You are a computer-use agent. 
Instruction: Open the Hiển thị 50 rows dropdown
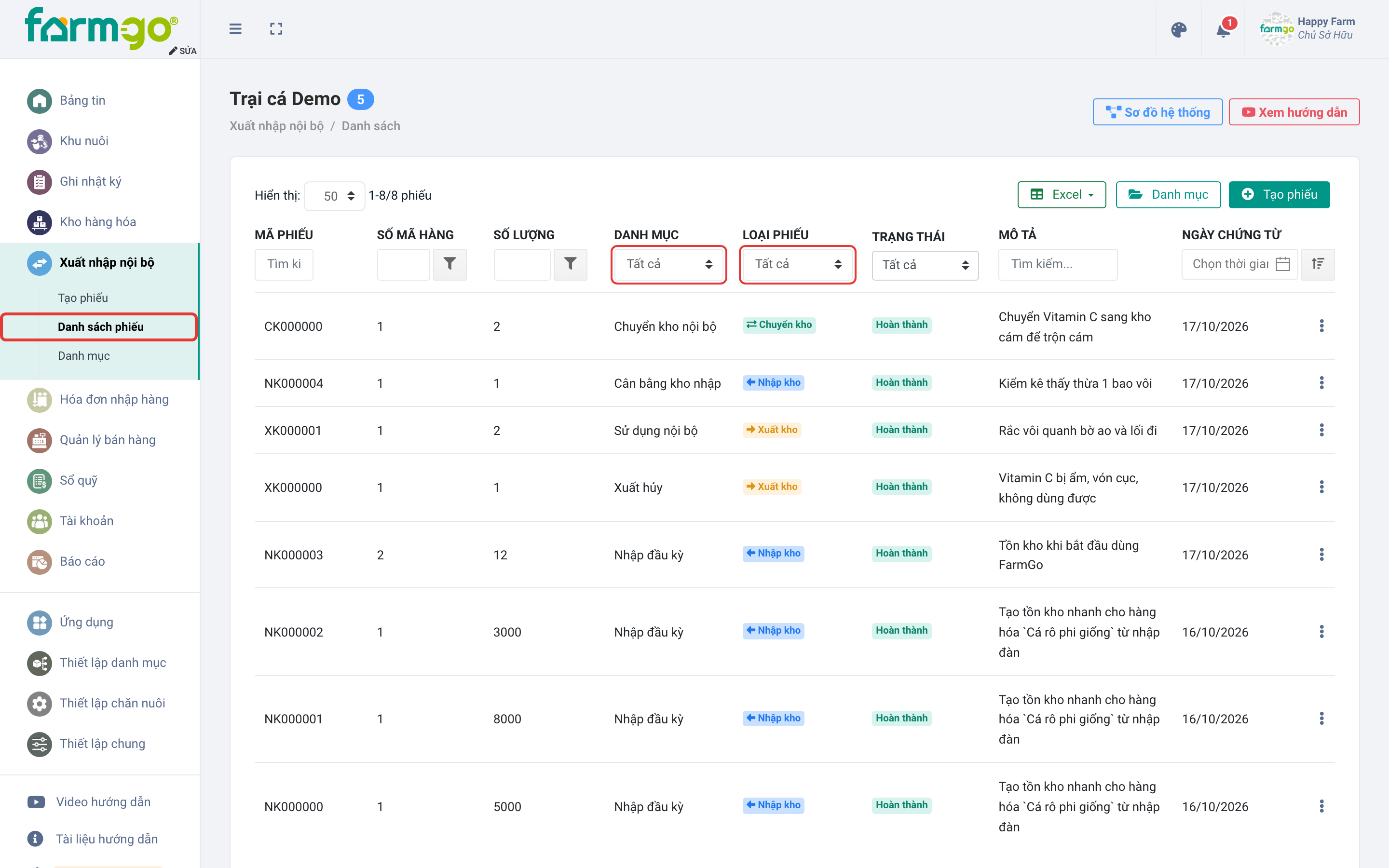335,196
